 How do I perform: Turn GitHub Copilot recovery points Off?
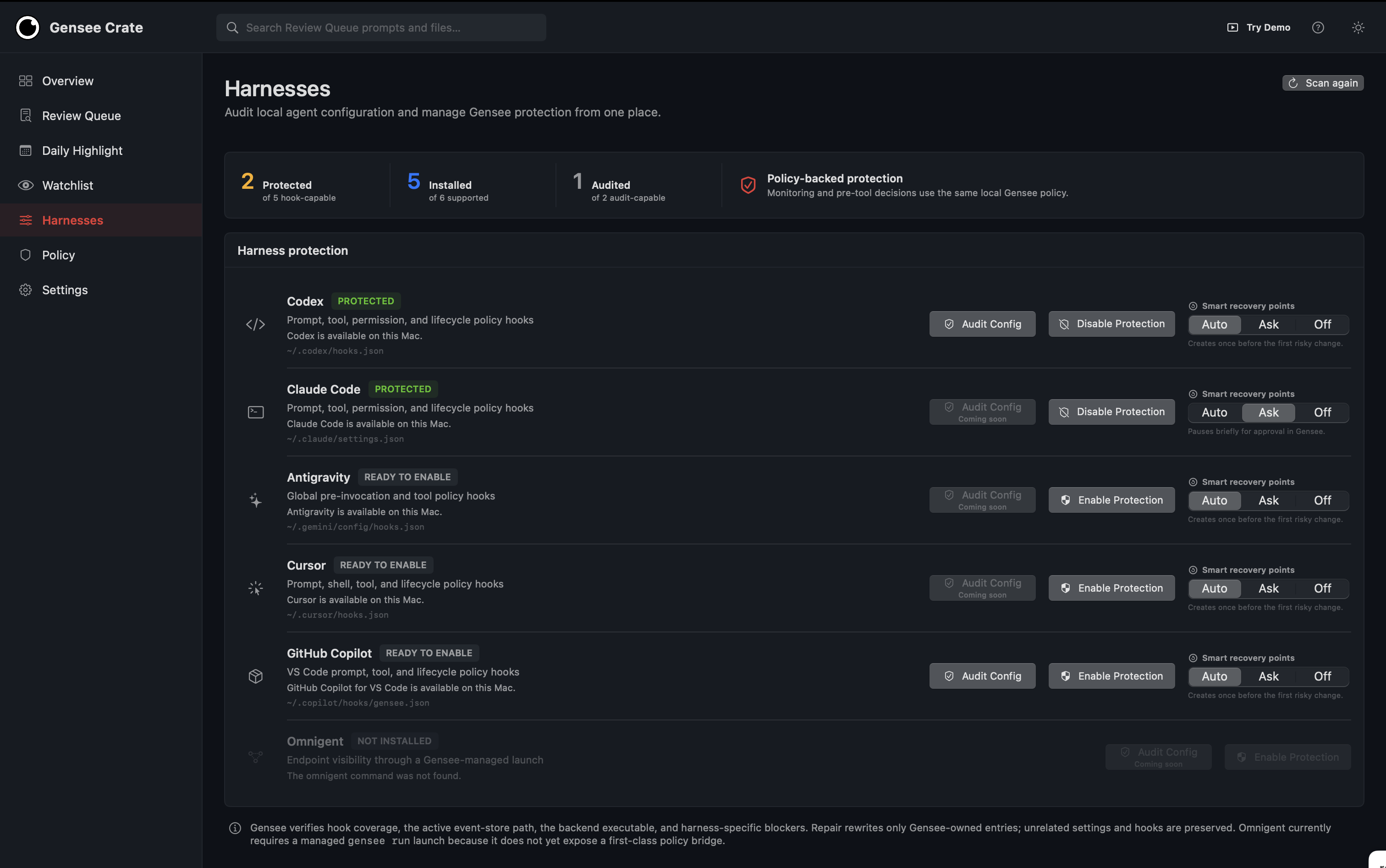pyautogui.click(x=1322, y=676)
